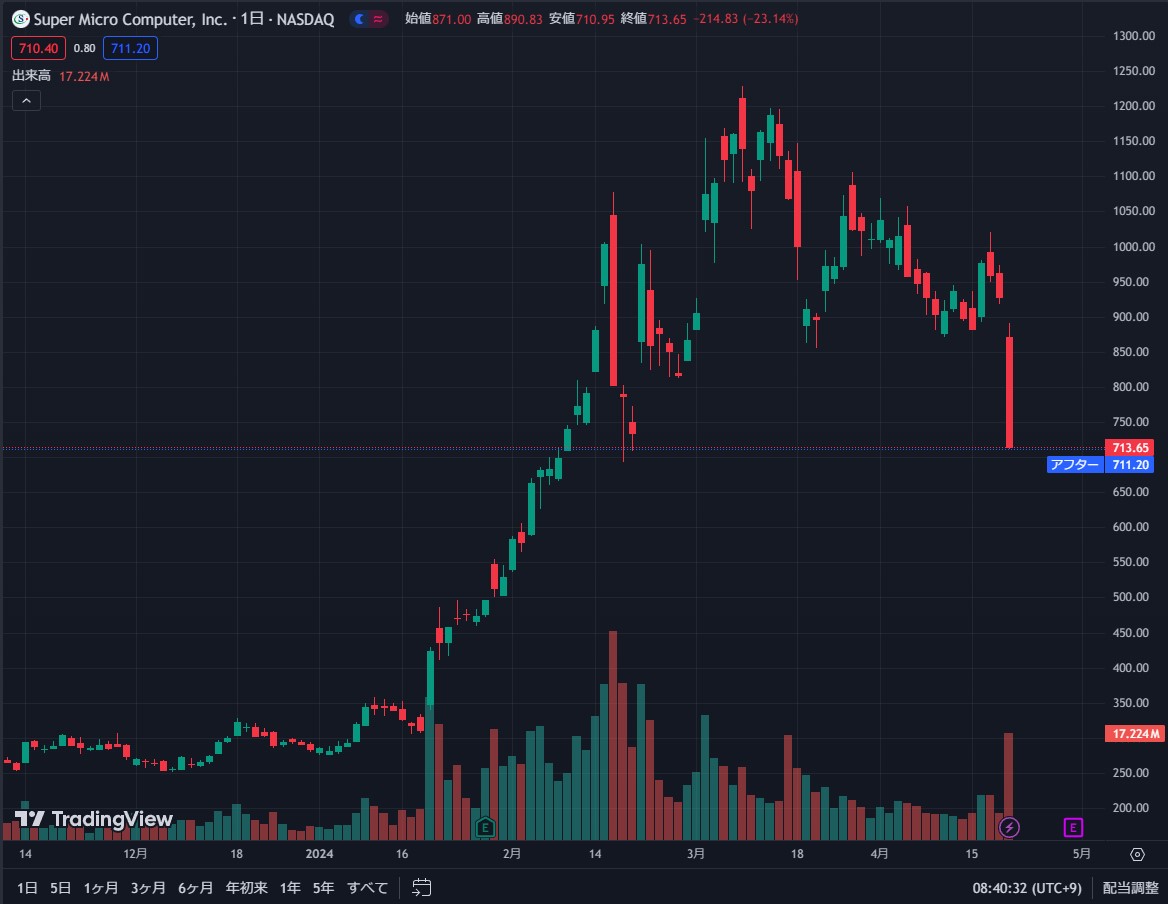Click the red 710.40 bid price button

pos(39,48)
